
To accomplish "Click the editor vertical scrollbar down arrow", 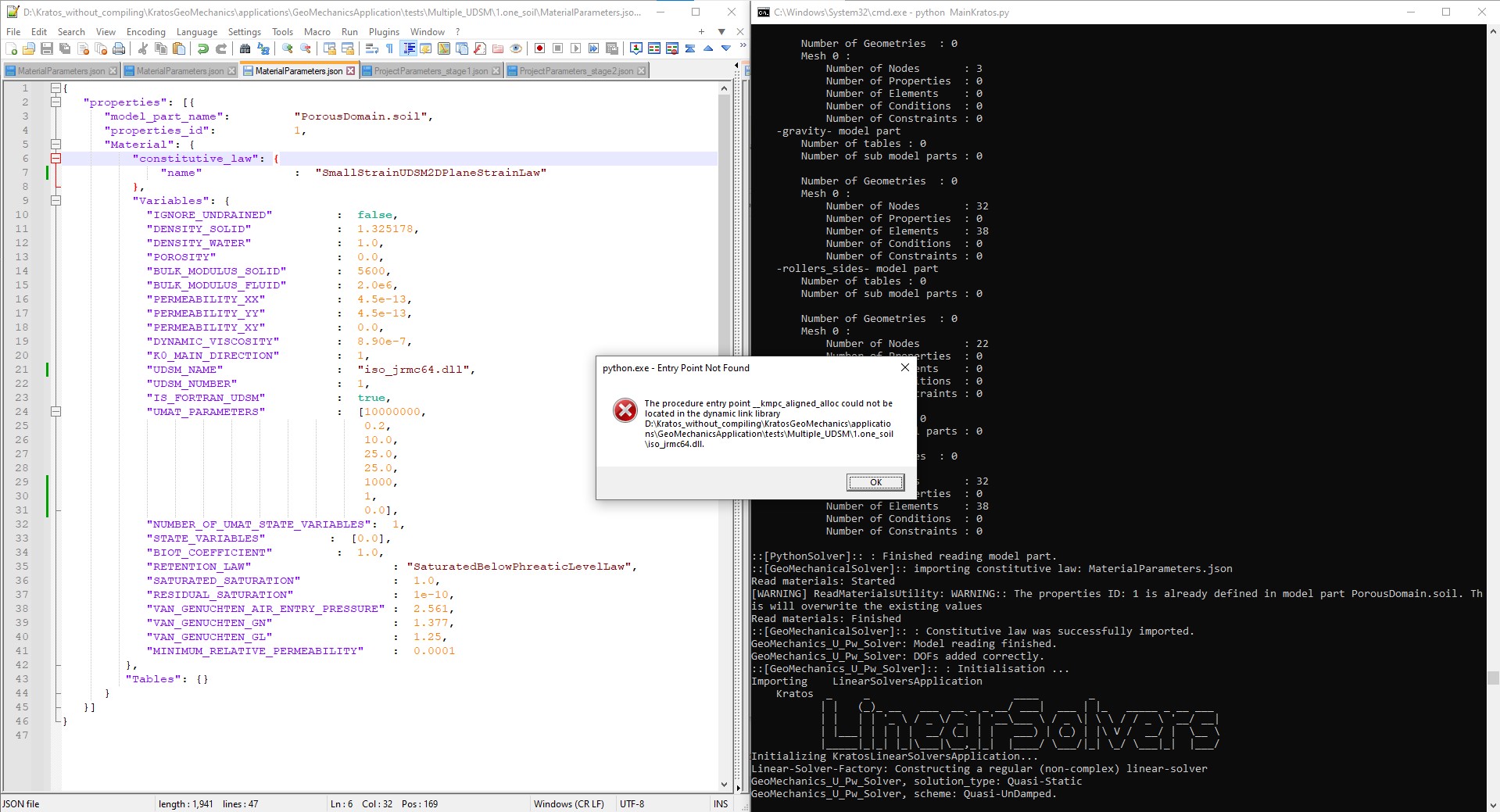I will point(724,785).
